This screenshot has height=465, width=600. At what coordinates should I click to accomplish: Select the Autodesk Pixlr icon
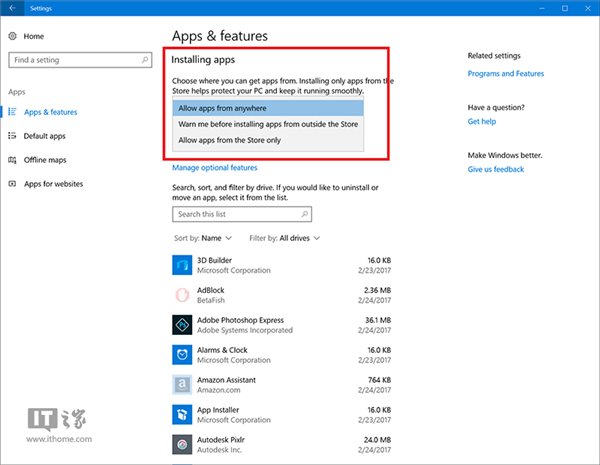[182, 444]
